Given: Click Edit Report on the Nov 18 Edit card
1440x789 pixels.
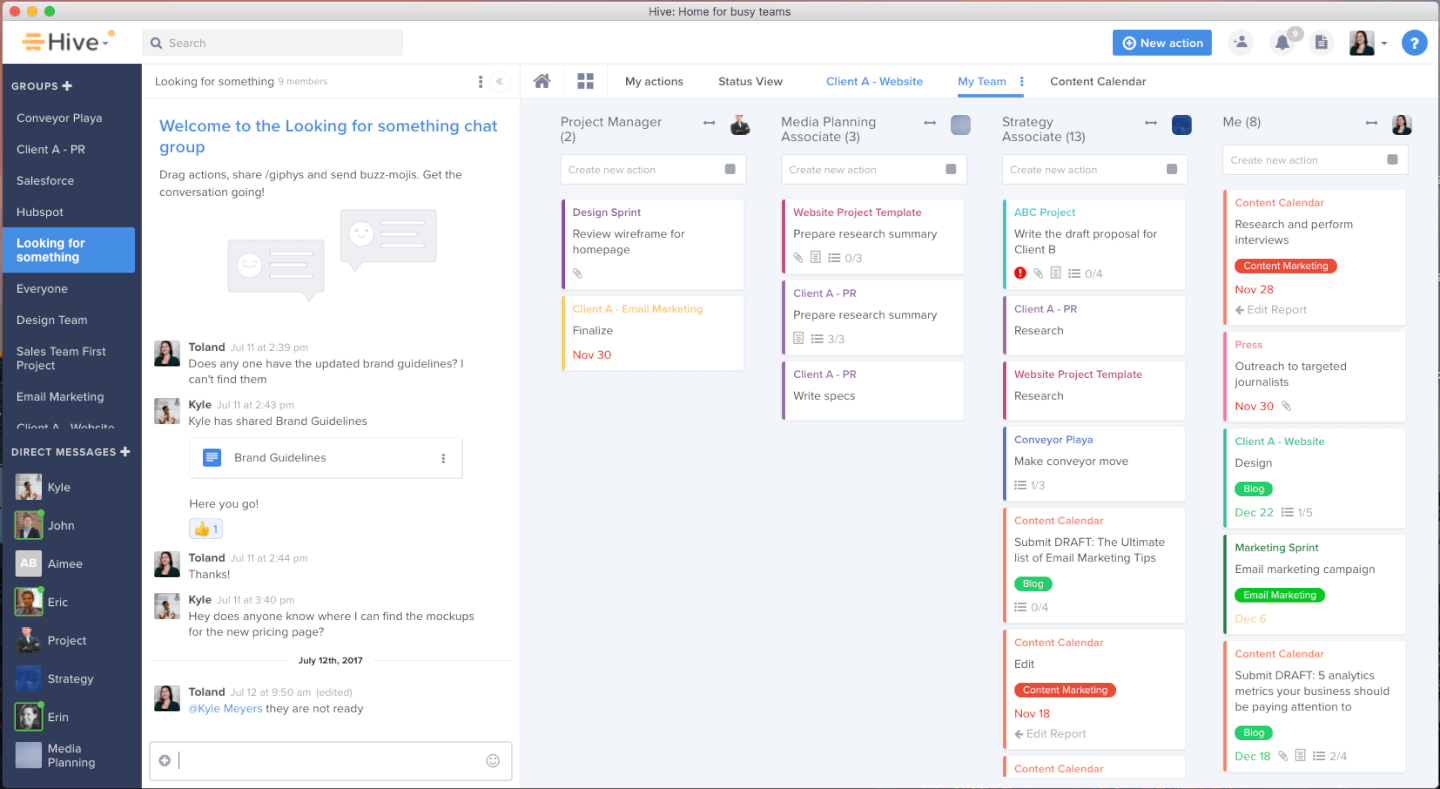Looking at the screenshot, I should coord(1050,734).
